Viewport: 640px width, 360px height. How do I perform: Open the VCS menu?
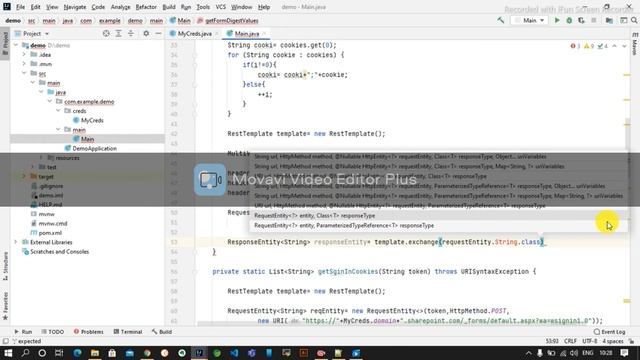click(220, 7)
